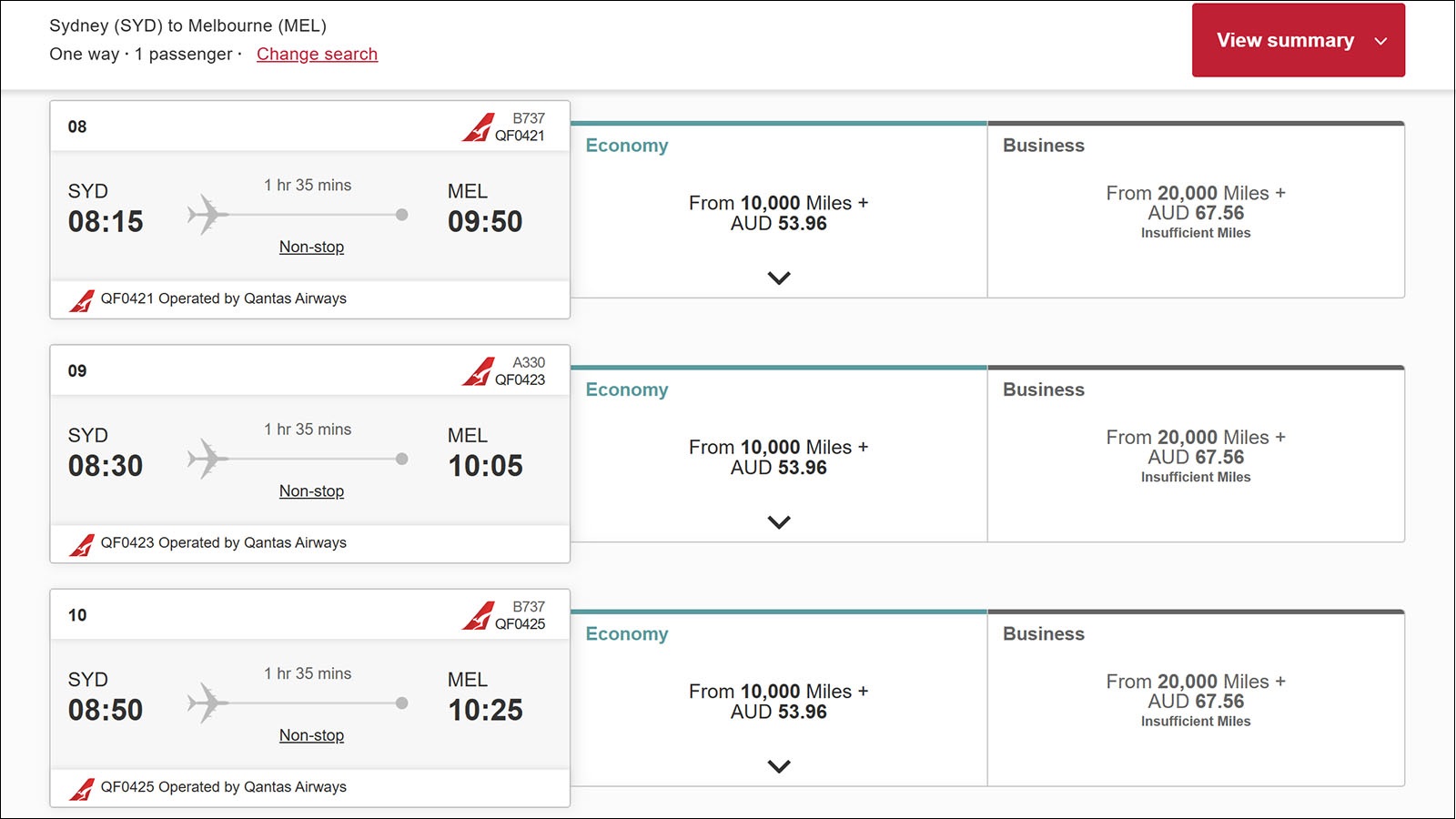
Task: Click Qantas logo beside B737 QF0425 header
Action: (x=477, y=616)
